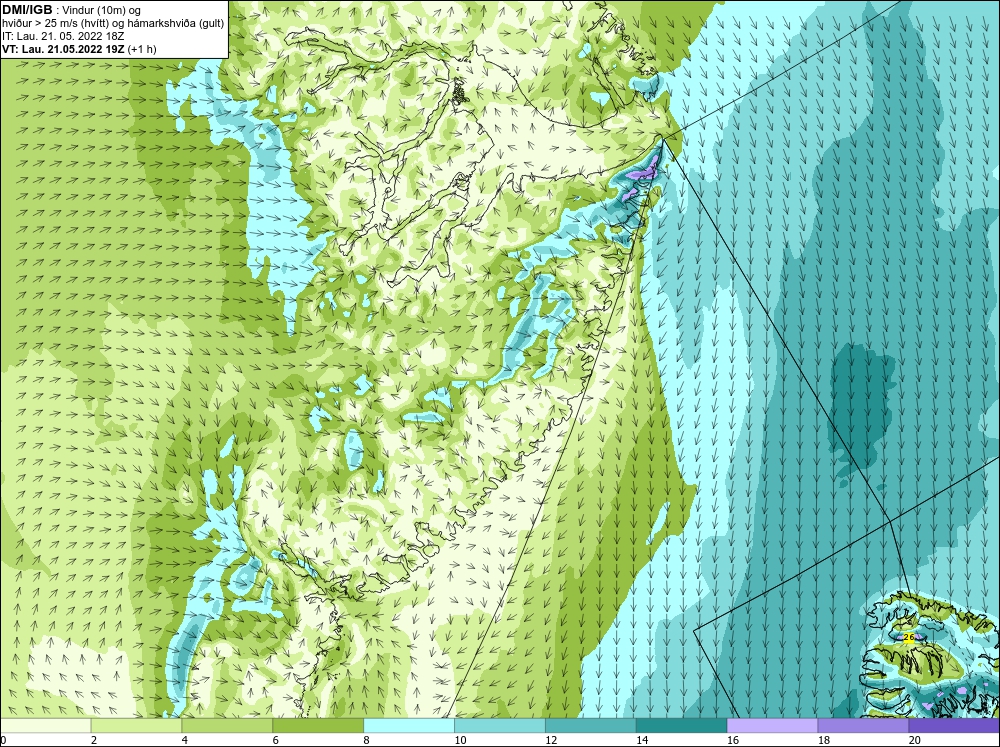Screen dimensions: 1000x747
Task: Click the 12–14 m/s teal legend swatch
Action: pos(591,725)
